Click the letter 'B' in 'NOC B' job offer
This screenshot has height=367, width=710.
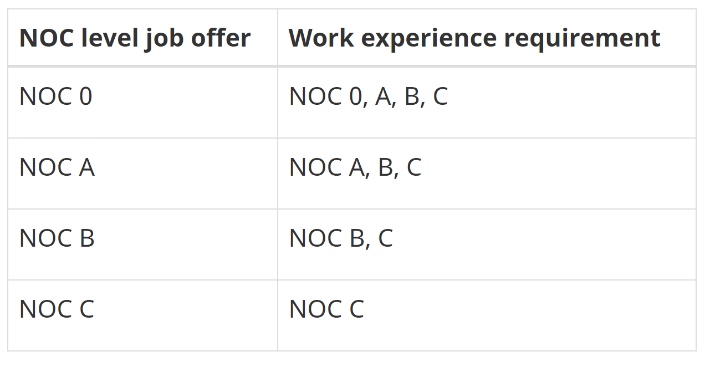coord(87,238)
